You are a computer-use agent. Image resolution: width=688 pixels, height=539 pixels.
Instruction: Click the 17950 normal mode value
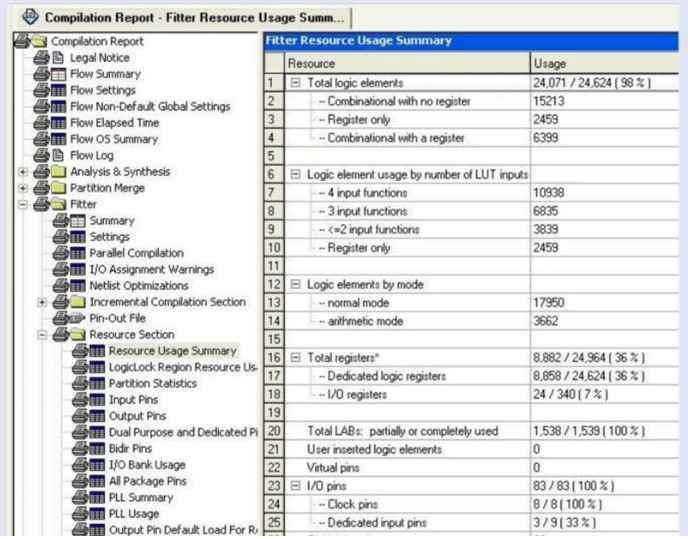pyautogui.click(x=548, y=302)
